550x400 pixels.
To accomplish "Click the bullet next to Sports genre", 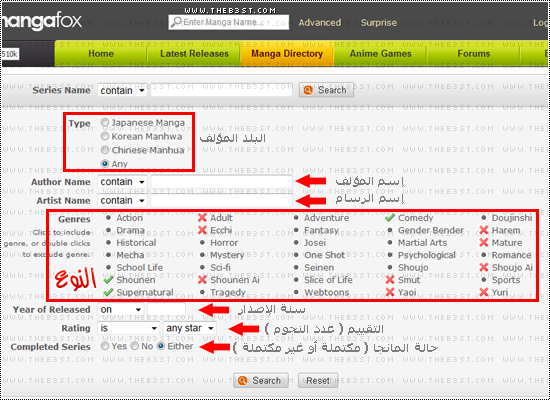I will [484, 280].
